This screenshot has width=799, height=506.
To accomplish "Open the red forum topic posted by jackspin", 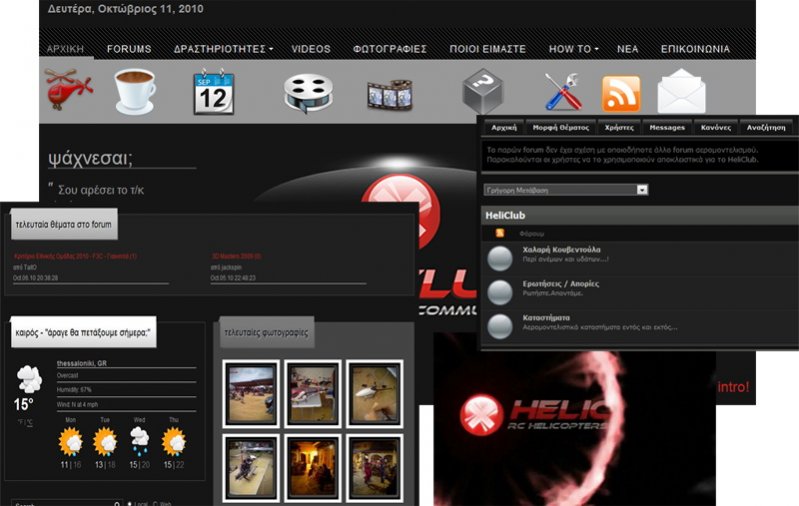I will (236, 256).
